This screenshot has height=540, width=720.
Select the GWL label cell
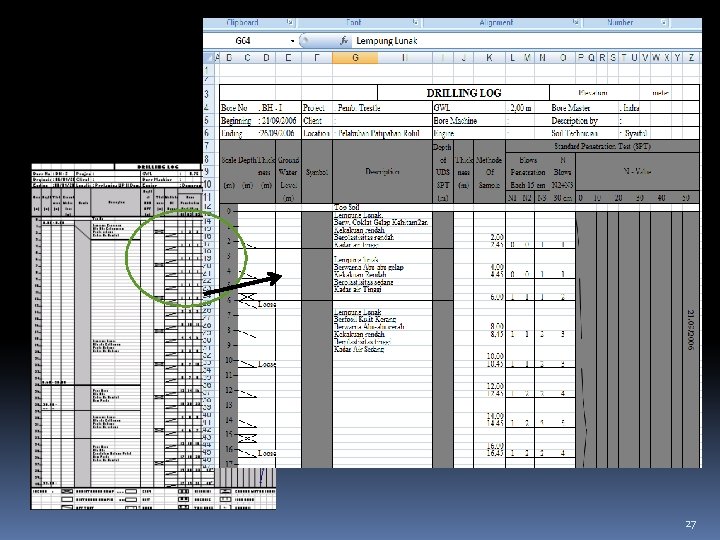tap(442, 108)
